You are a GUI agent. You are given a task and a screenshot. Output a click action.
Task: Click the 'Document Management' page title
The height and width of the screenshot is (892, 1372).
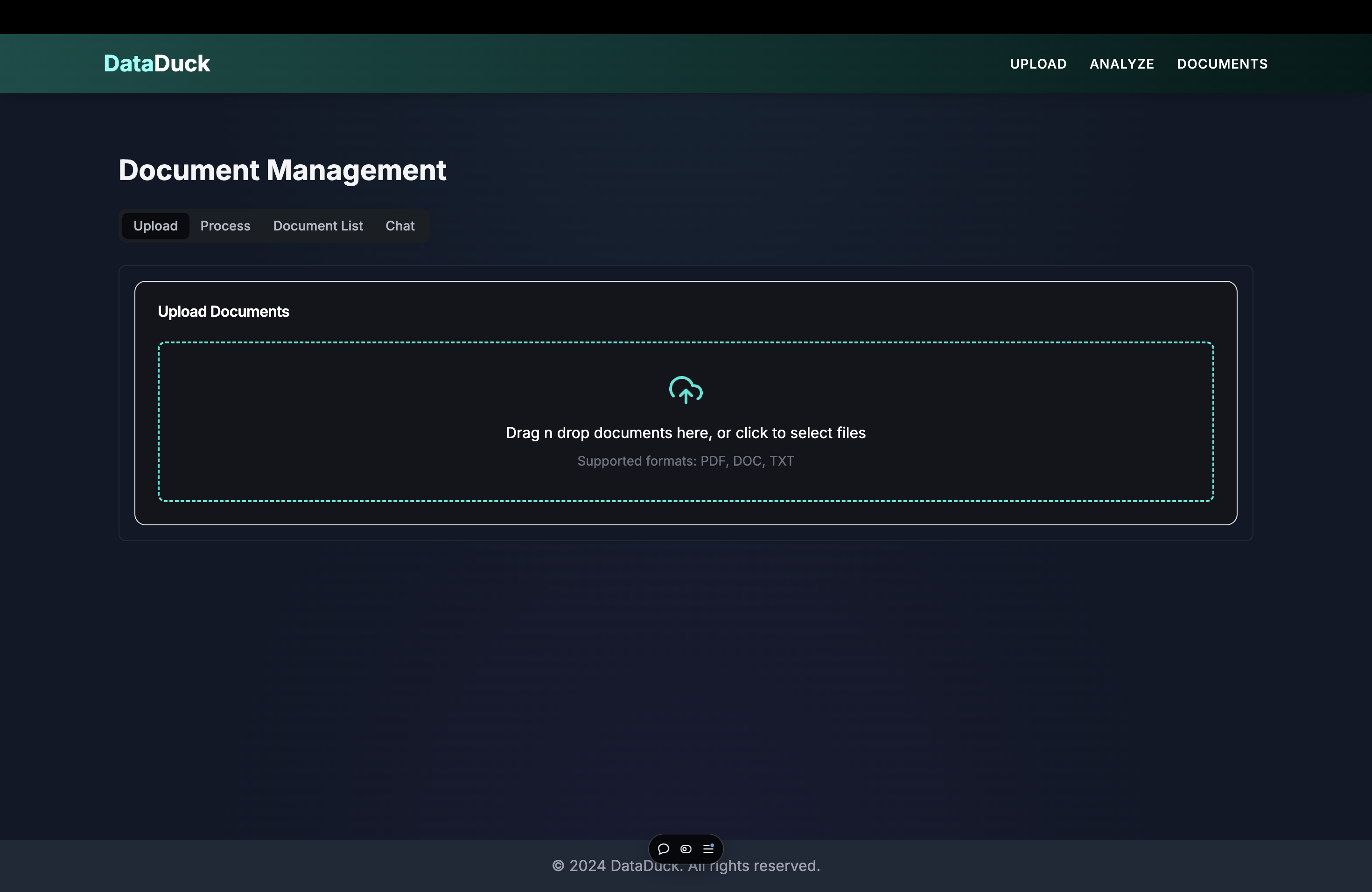(x=282, y=171)
